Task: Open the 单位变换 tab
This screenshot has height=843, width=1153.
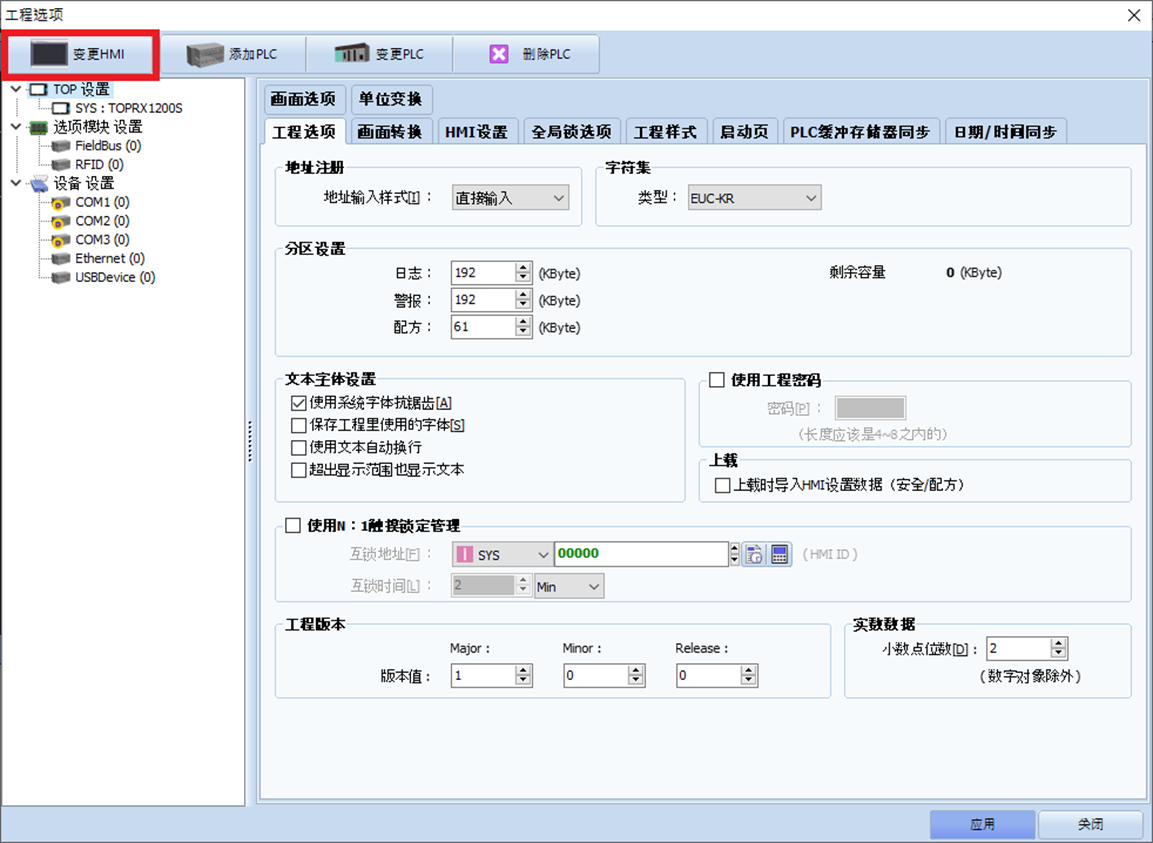Action: (x=390, y=99)
